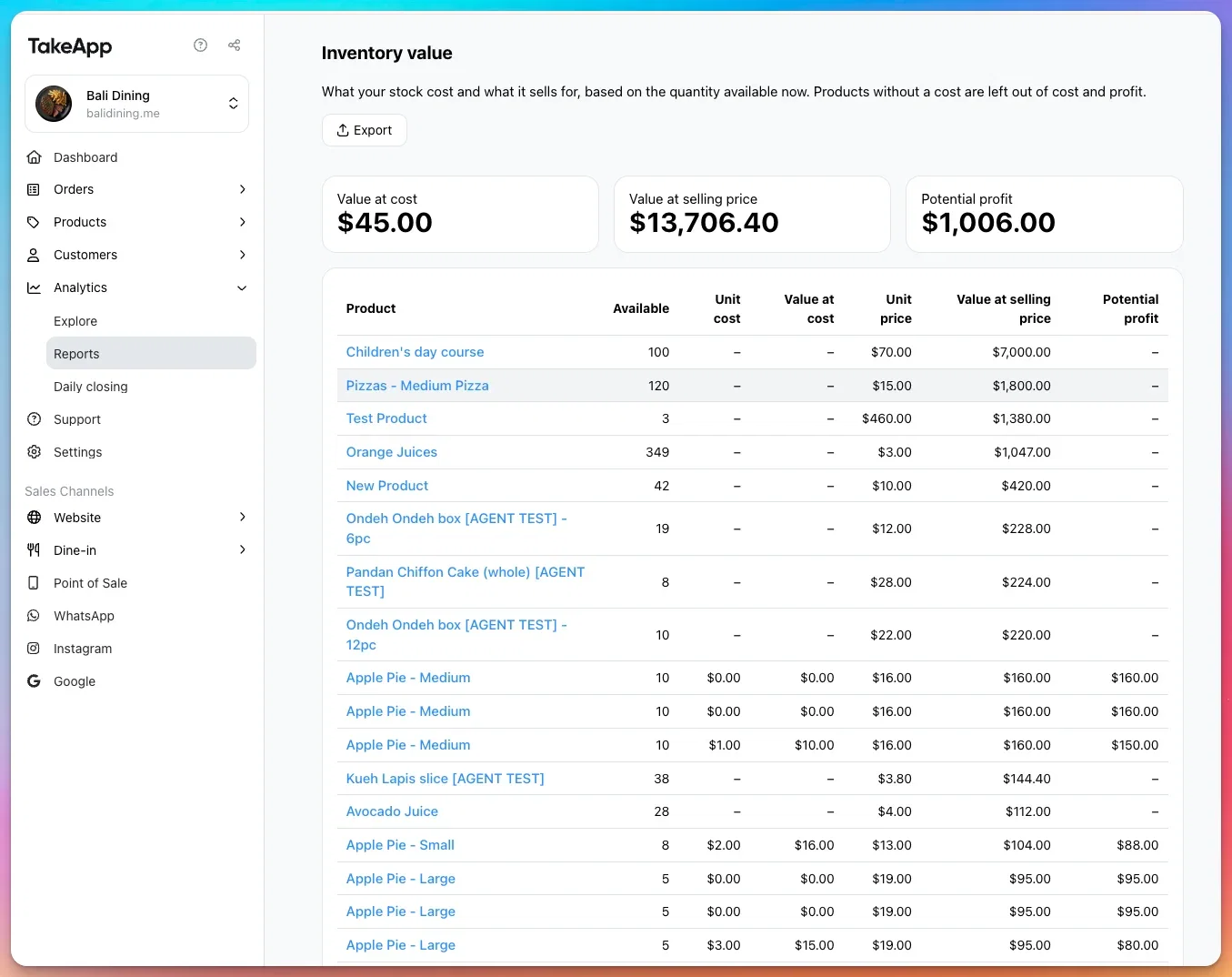Open the Apple Pie - Small link
1232x977 pixels.
pos(400,845)
